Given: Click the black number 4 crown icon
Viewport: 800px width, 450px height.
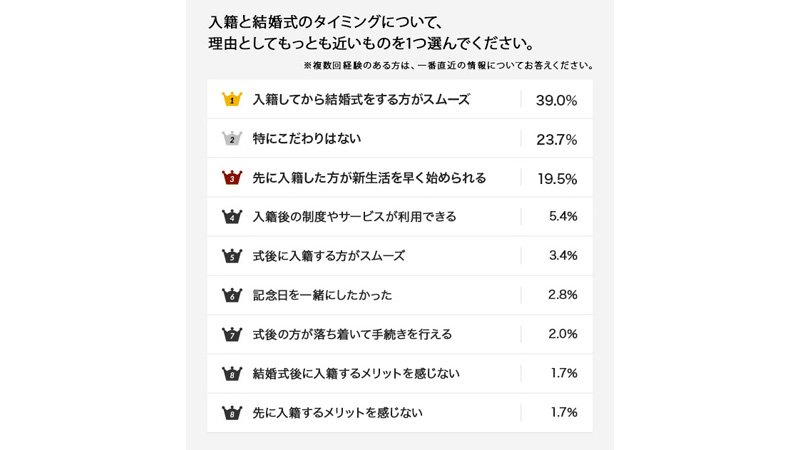Looking at the screenshot, I should [232, 216].
